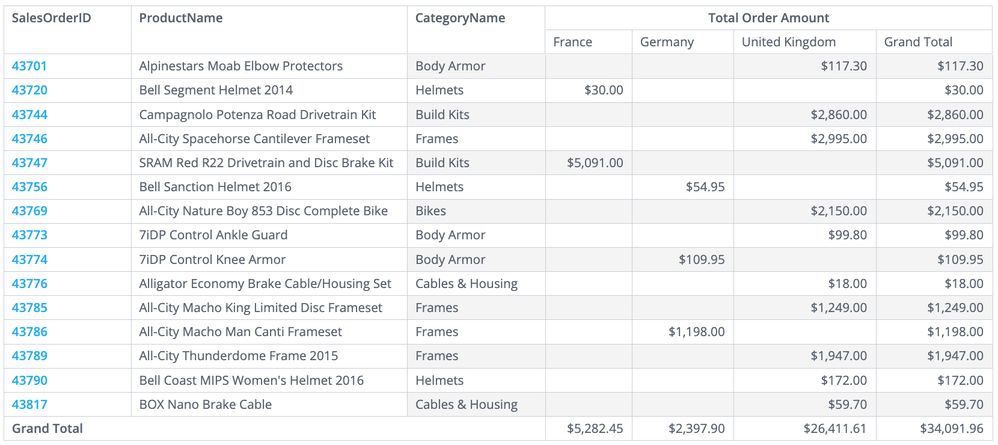Open the last order 43817
This screenshot has height=445, width=998.
tap(29, 404)
